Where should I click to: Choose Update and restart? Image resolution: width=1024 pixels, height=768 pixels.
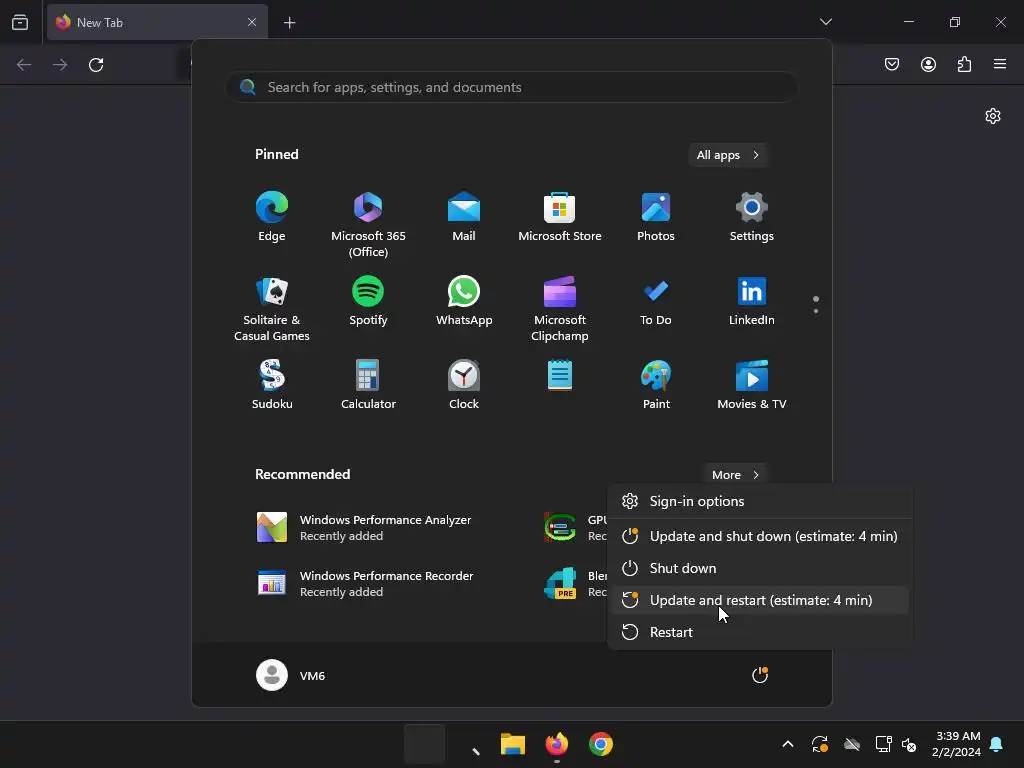coord(760,600)
